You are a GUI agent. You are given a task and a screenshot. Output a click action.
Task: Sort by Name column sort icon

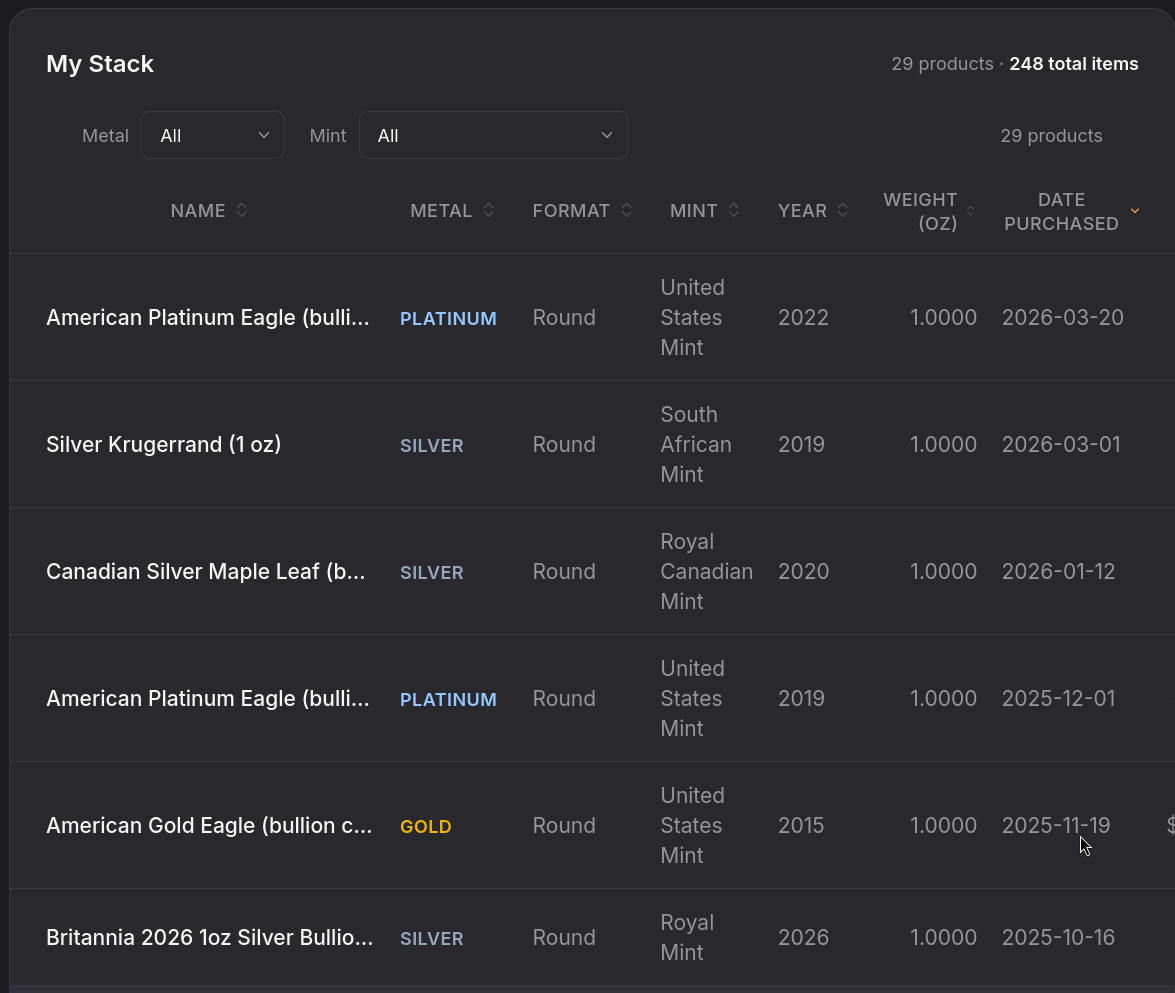coord(241,211)
